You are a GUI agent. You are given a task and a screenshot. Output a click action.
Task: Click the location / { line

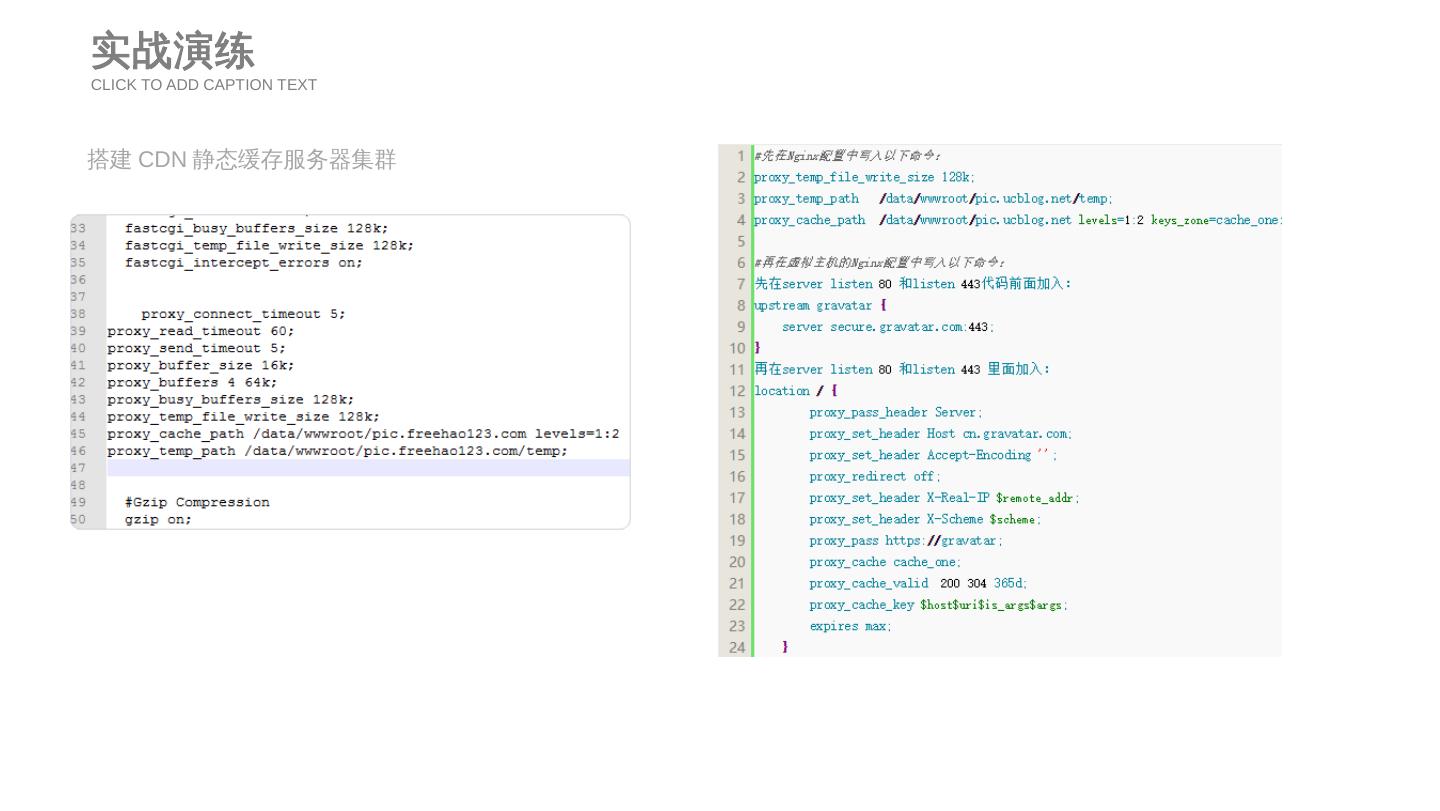(x=796, y=391)
